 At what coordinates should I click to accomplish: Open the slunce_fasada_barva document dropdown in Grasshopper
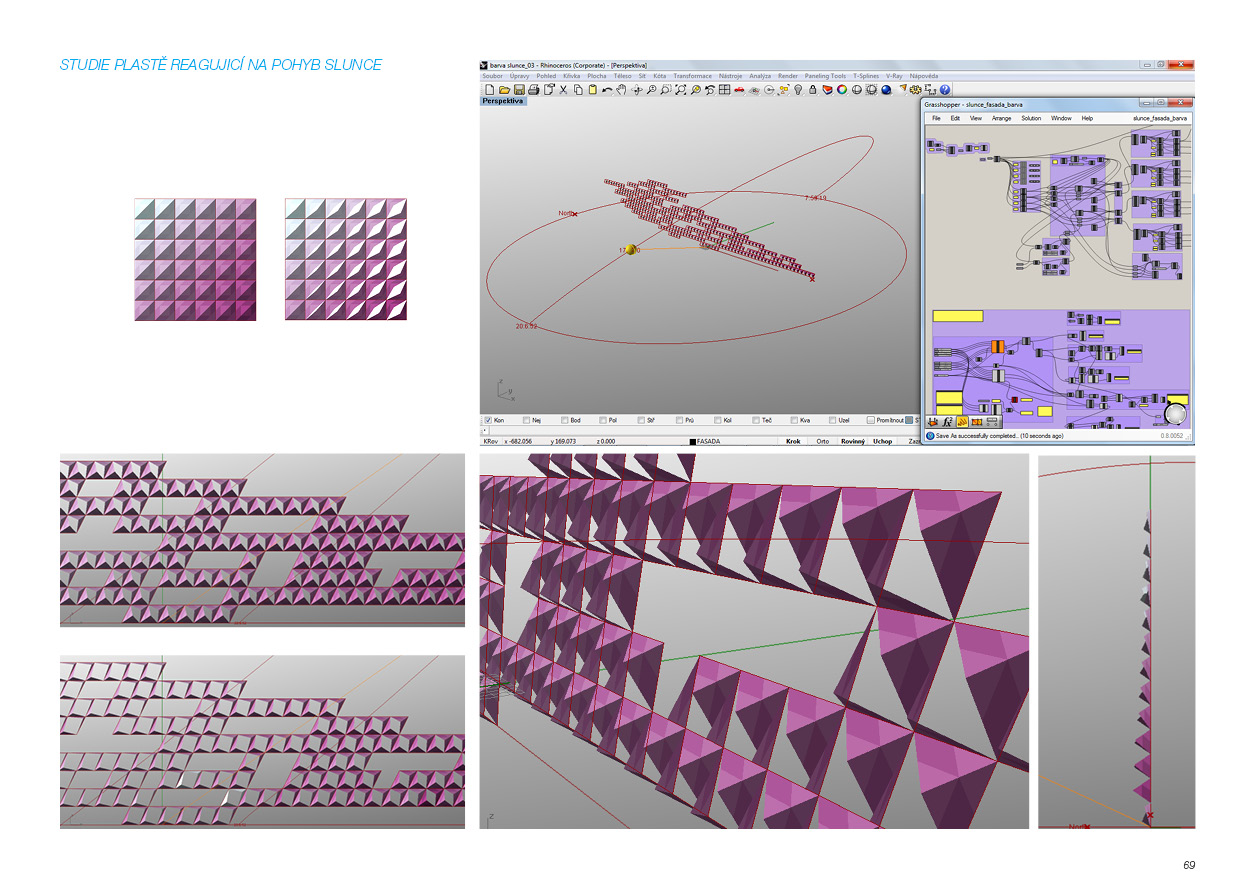1160,118
